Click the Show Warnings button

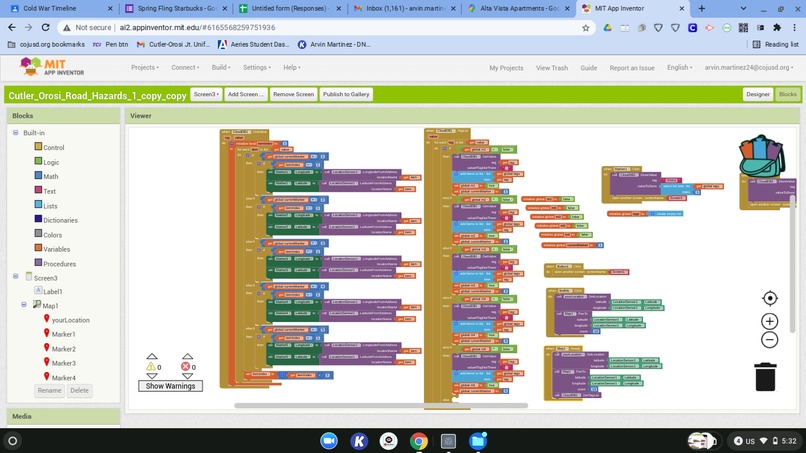pyautogui.click(x=170, y=386)
